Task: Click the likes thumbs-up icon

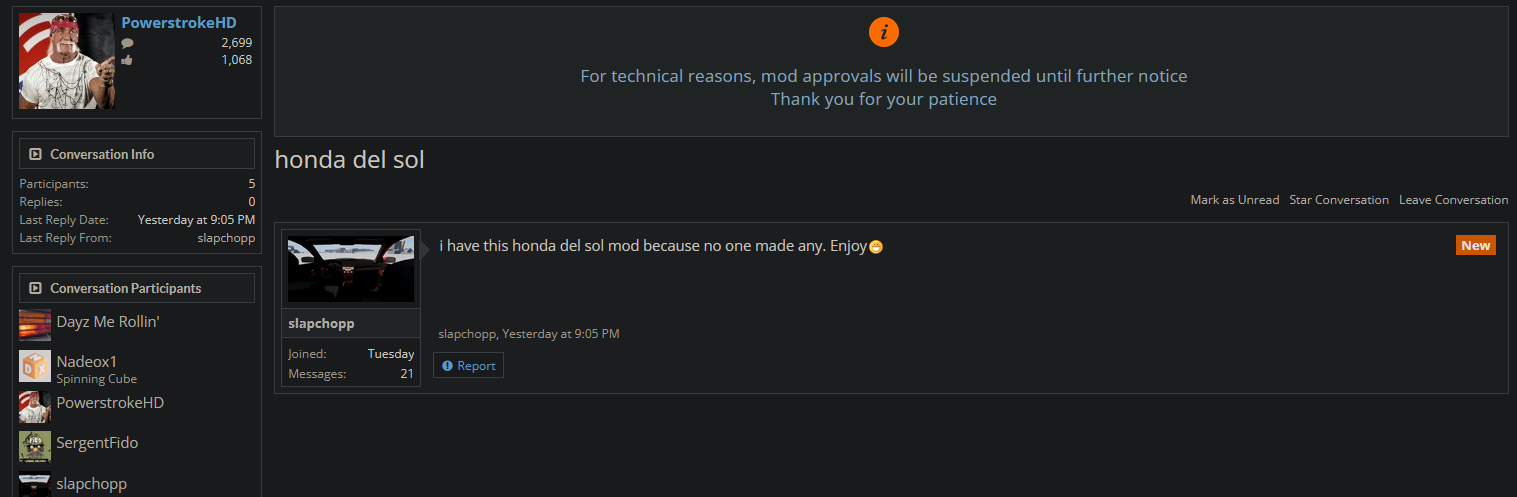Action: (x=127, y=60)
